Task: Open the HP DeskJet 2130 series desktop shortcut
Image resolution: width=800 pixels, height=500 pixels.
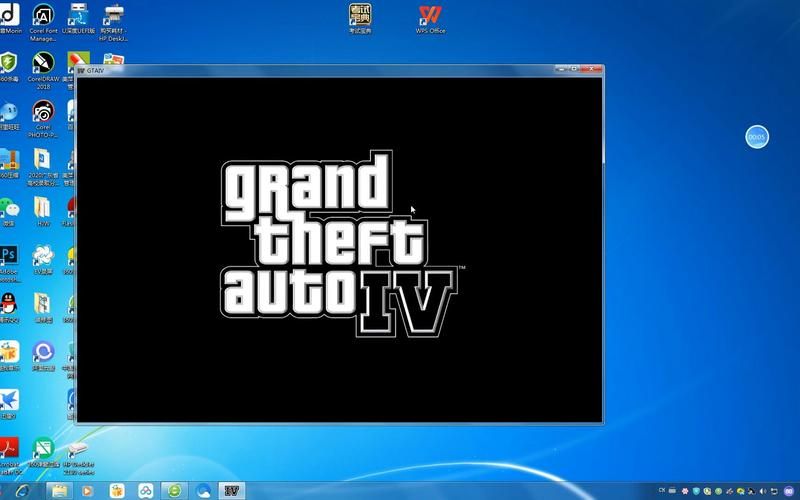Action: (x=78, y=458)
